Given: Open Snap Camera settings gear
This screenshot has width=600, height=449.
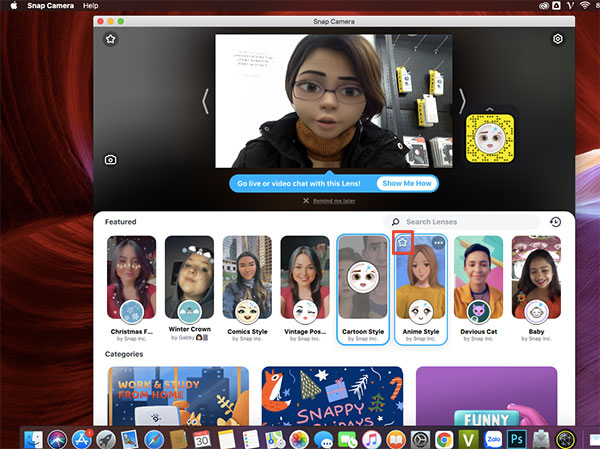Looking at the screenshot, I should pyautogui.click(x=558, y=39).
